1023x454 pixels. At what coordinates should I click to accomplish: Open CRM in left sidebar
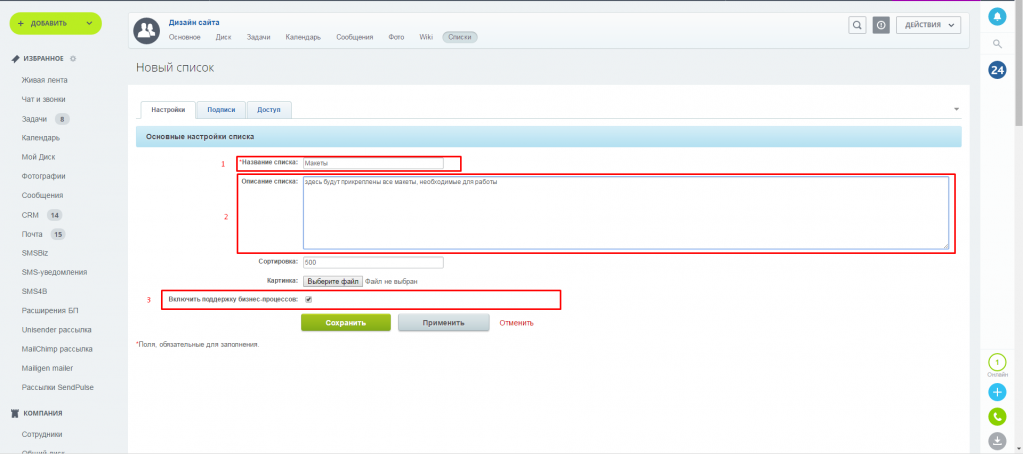(x=30, y=215)
